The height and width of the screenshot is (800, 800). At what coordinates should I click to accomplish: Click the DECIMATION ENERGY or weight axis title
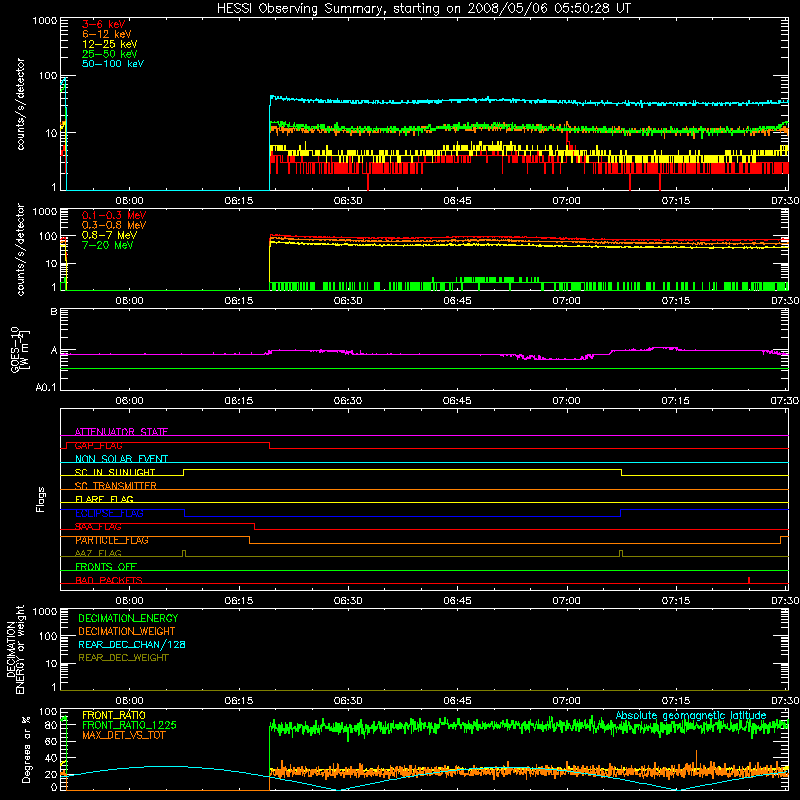pyautogui.click(x=15, y=649)
